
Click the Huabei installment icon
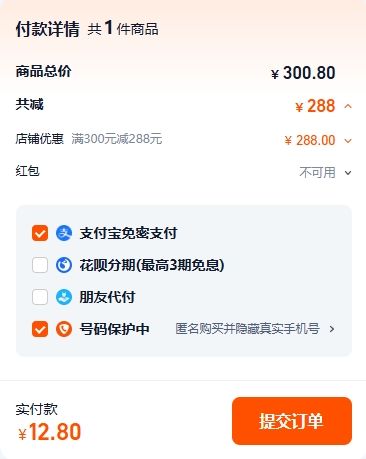(x=64, y=265)
